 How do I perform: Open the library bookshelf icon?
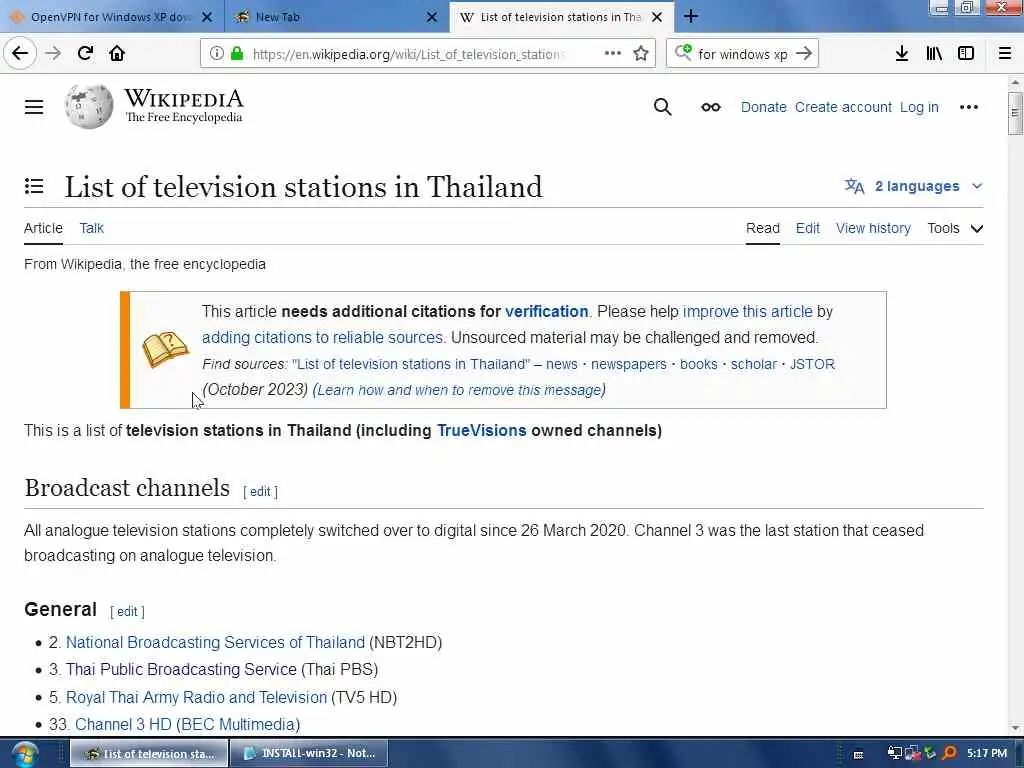coord(934,54)
